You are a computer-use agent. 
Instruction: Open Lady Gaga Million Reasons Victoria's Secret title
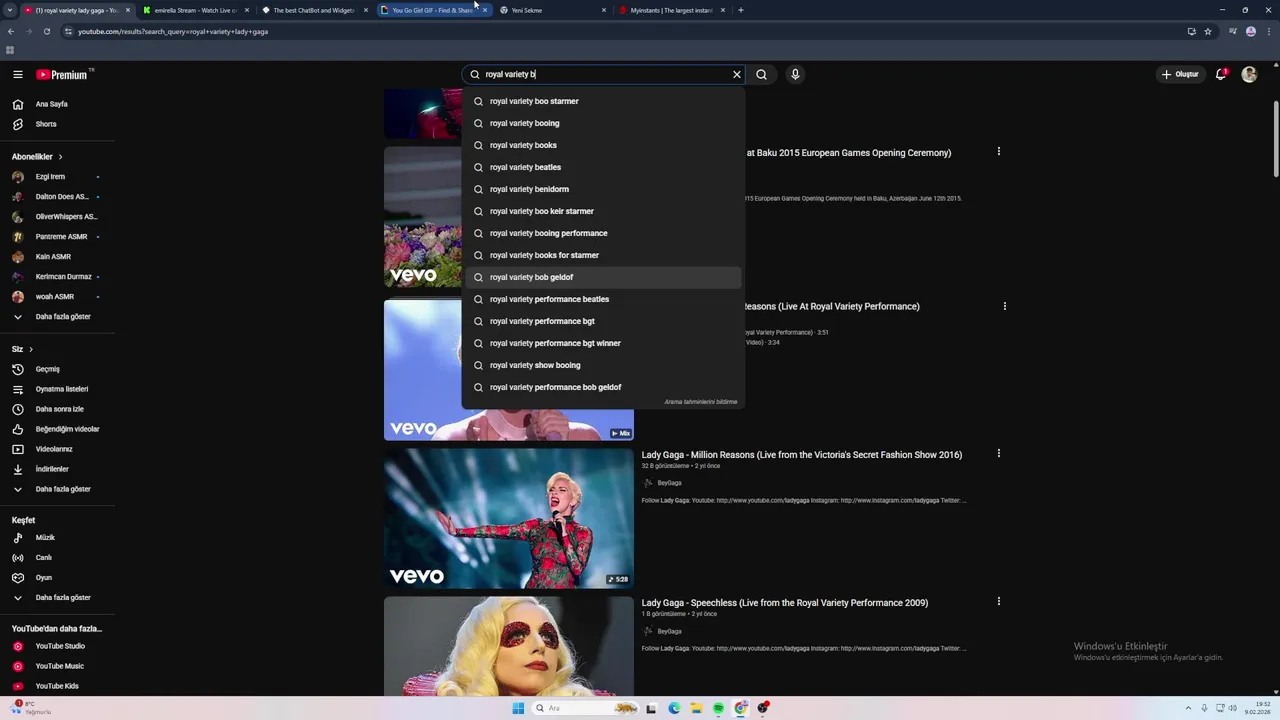click(801, 455)
